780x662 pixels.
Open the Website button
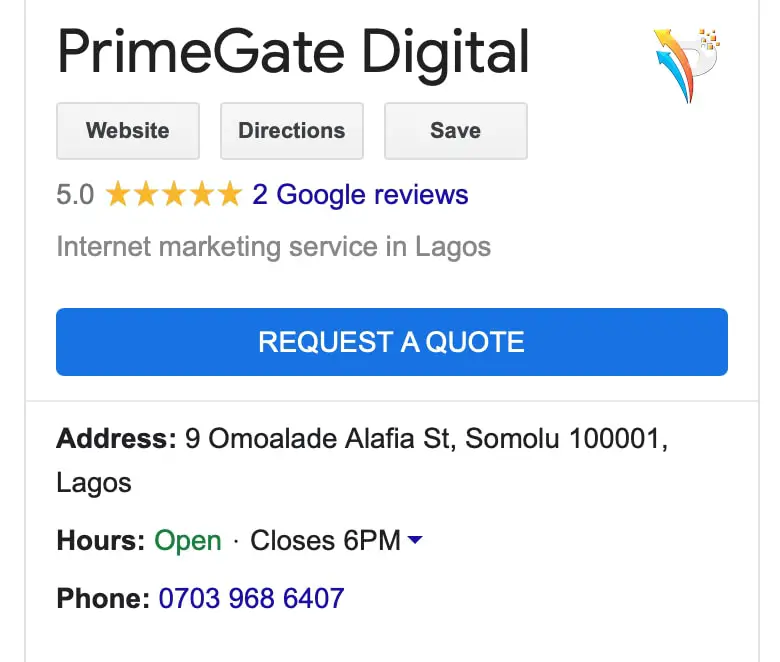click(128, 131)
